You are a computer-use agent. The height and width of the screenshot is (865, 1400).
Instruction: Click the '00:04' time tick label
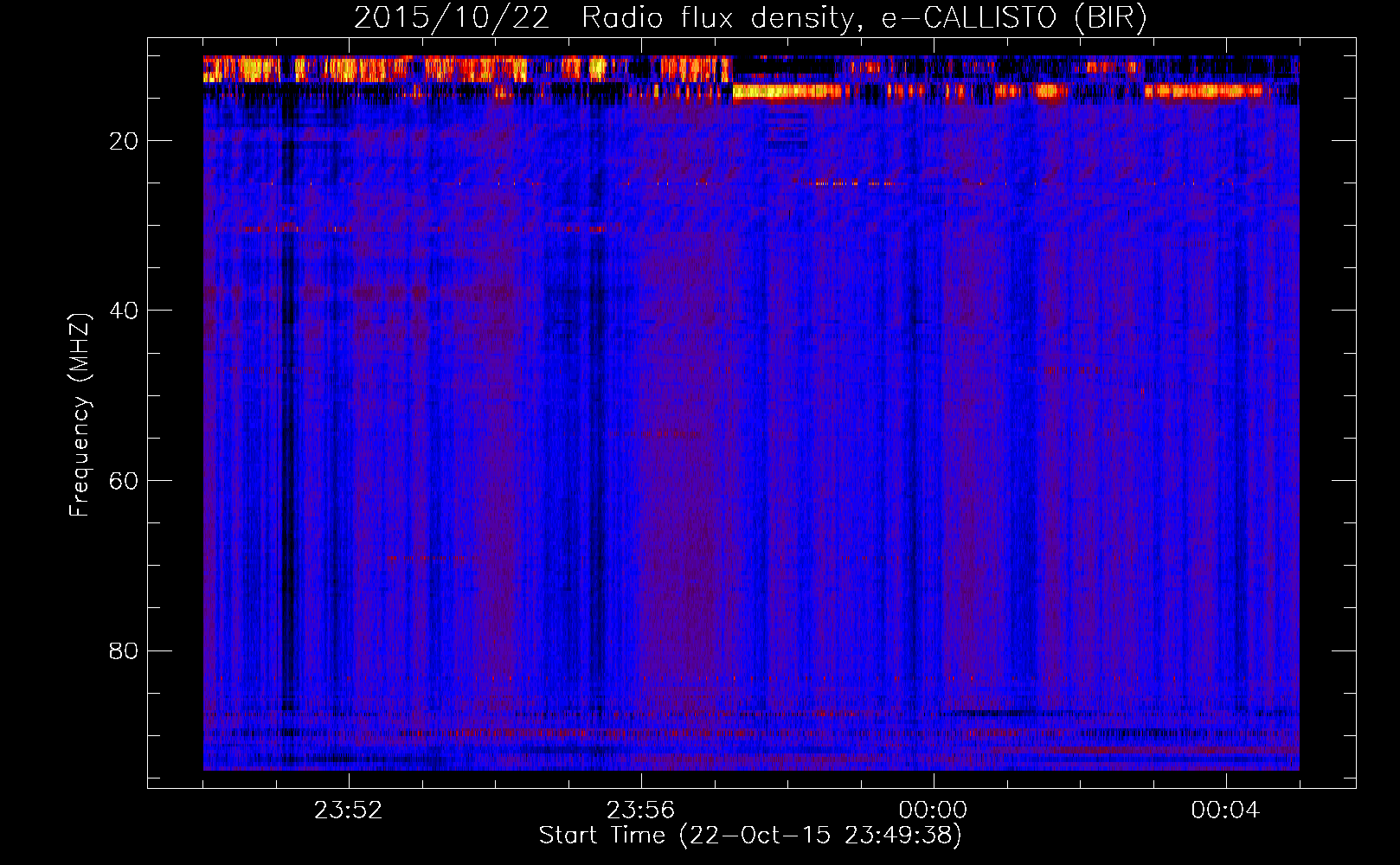coord(1225,811)
